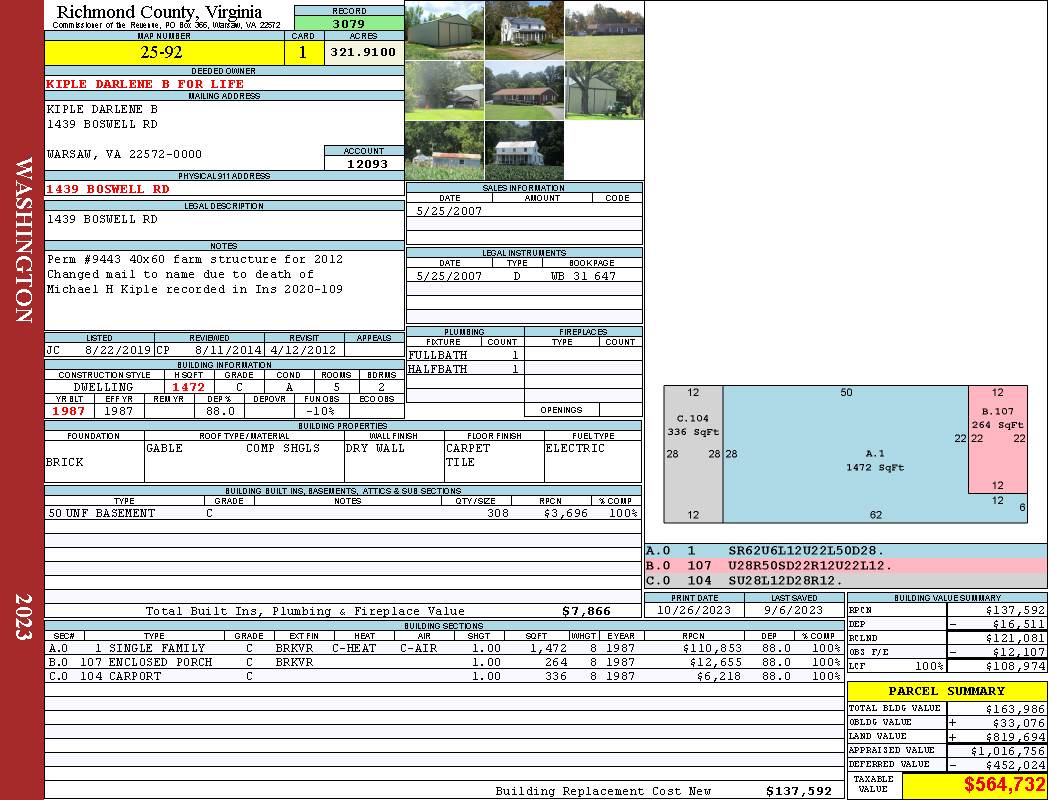Screen dimensions: 1050x800
Task: Open the gray metal barn photo
Action: 444,30
